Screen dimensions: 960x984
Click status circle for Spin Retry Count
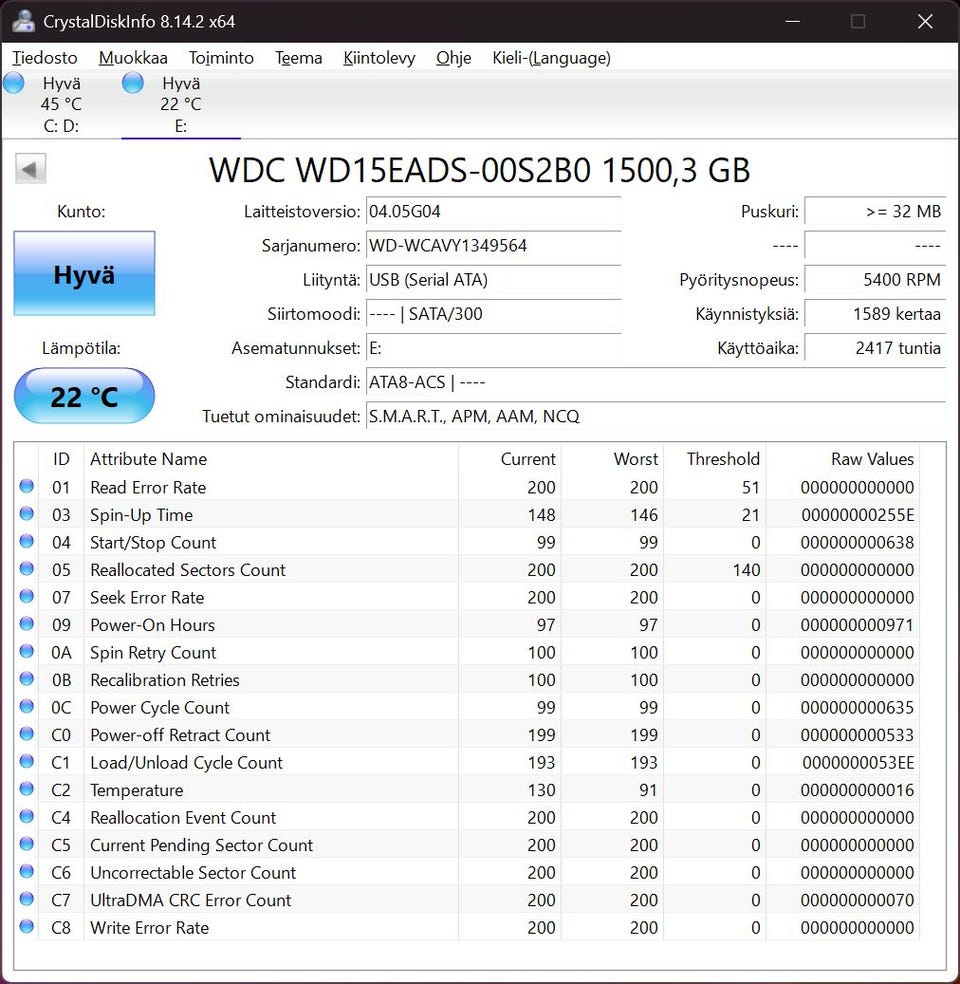click(x=26, y=651)
